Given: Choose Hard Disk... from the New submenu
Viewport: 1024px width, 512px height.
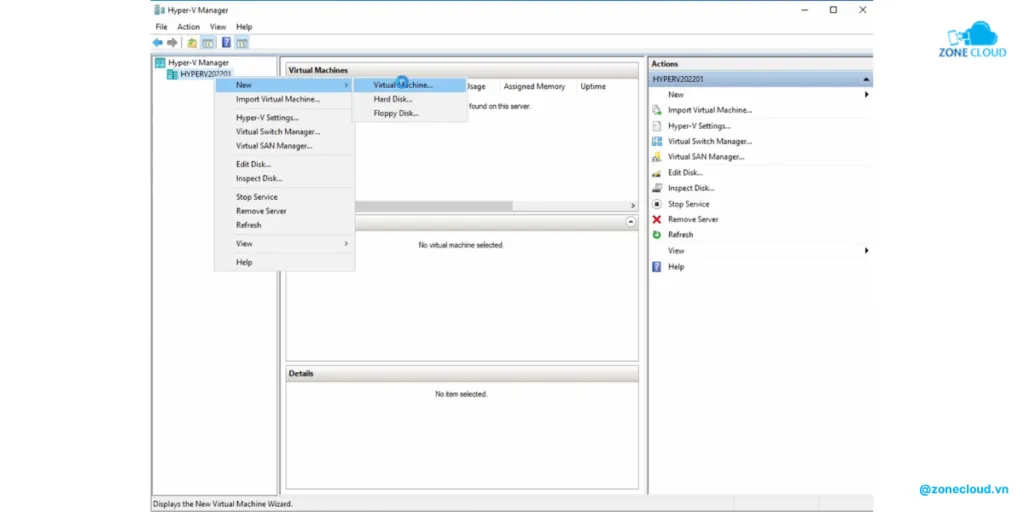Looking at the screenshot, I should 410,99.
